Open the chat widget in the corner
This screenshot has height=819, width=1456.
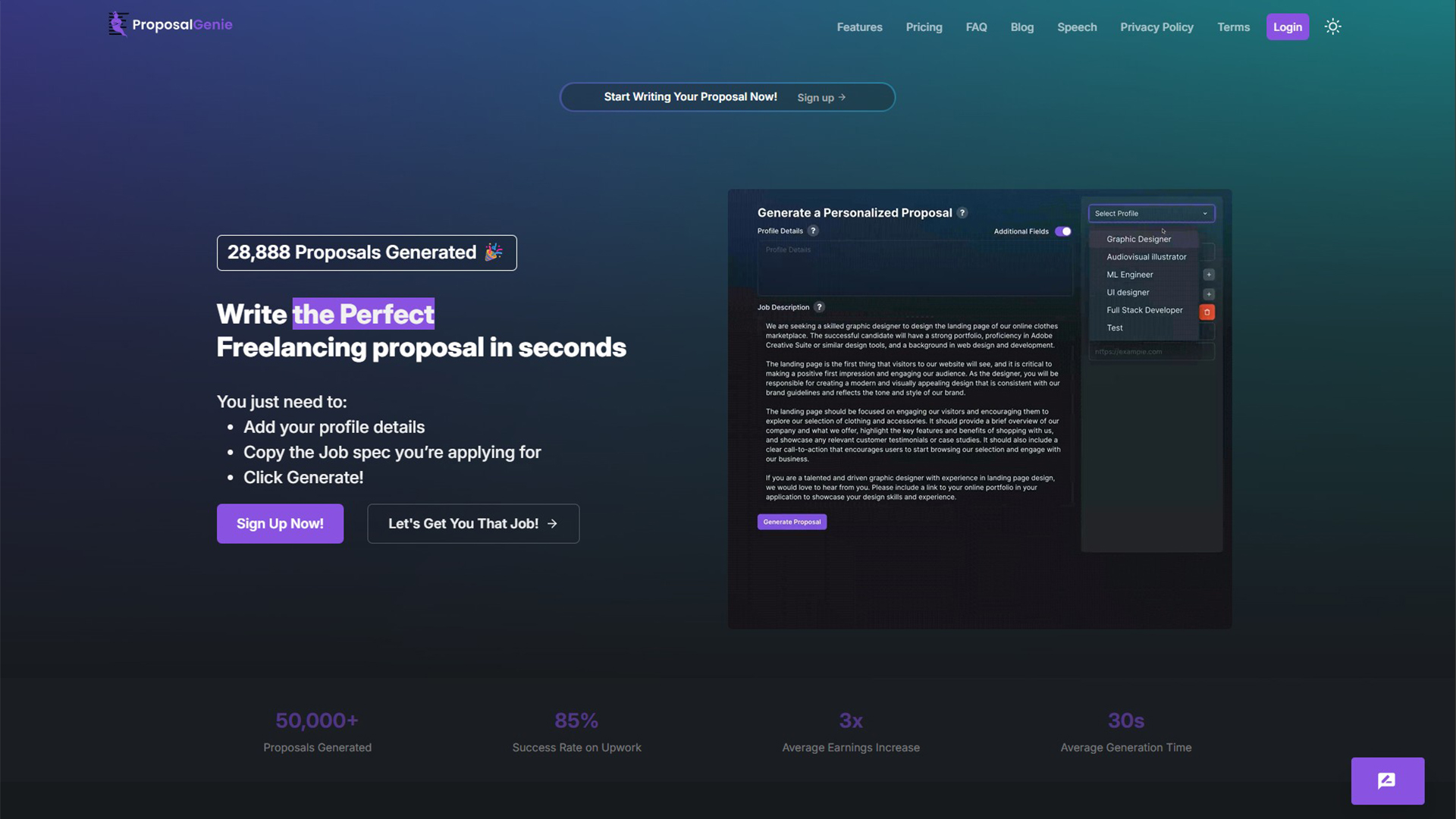1388,781
